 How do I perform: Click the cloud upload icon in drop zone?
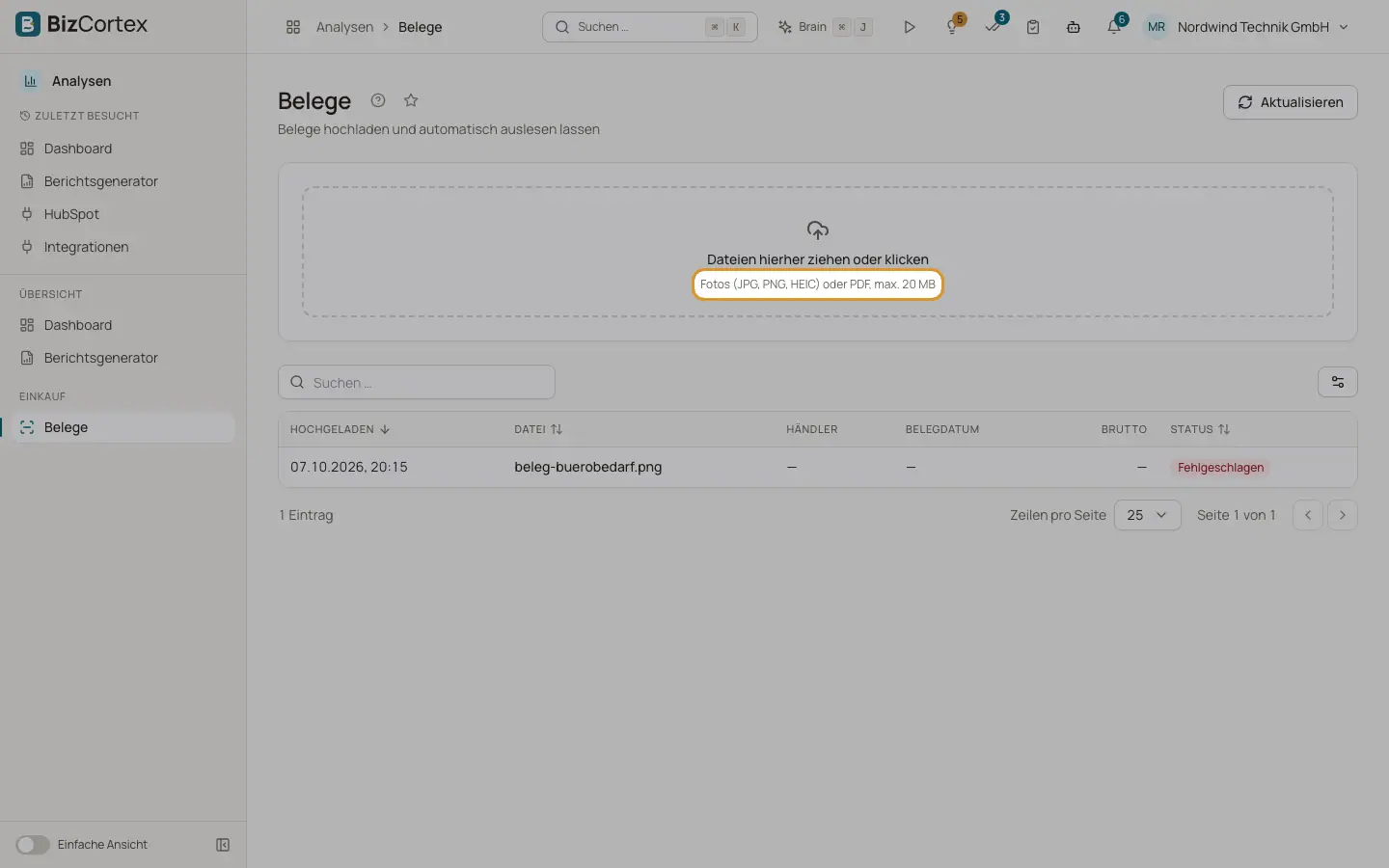(x=818, y=231)
